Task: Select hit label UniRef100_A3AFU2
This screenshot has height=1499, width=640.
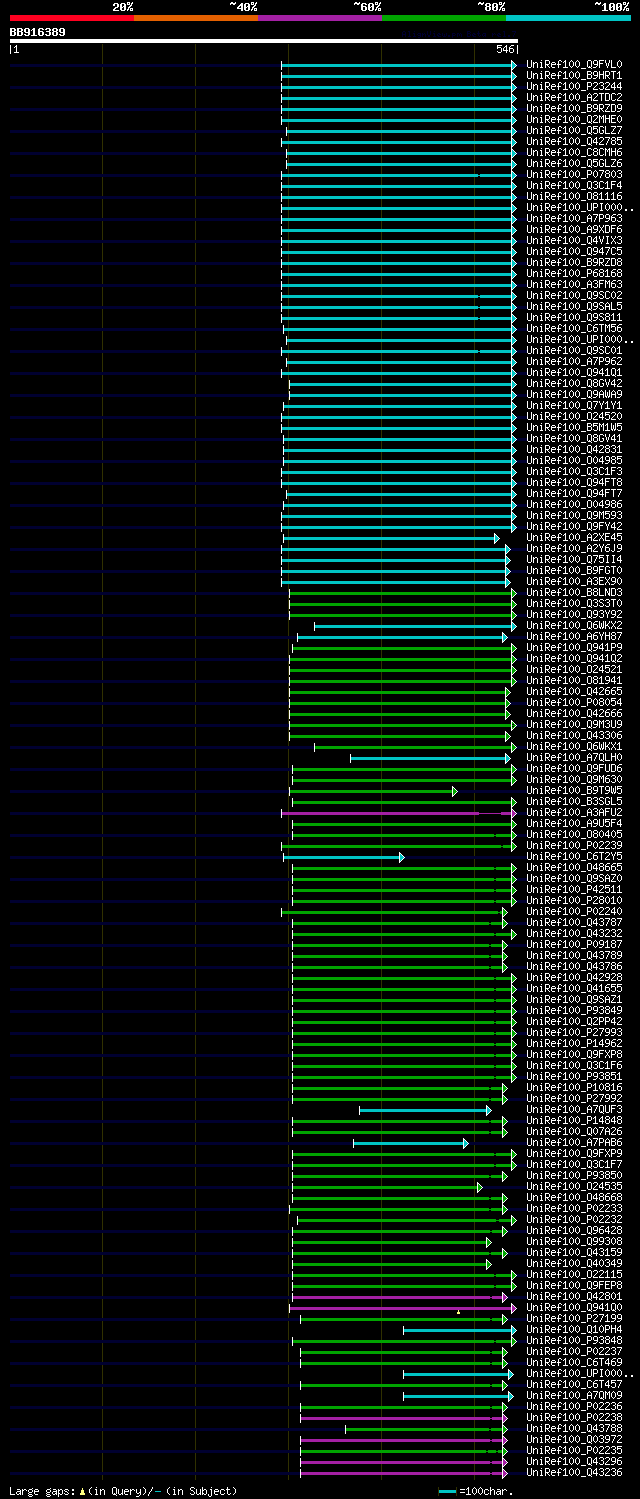Action: click(574, 812)
